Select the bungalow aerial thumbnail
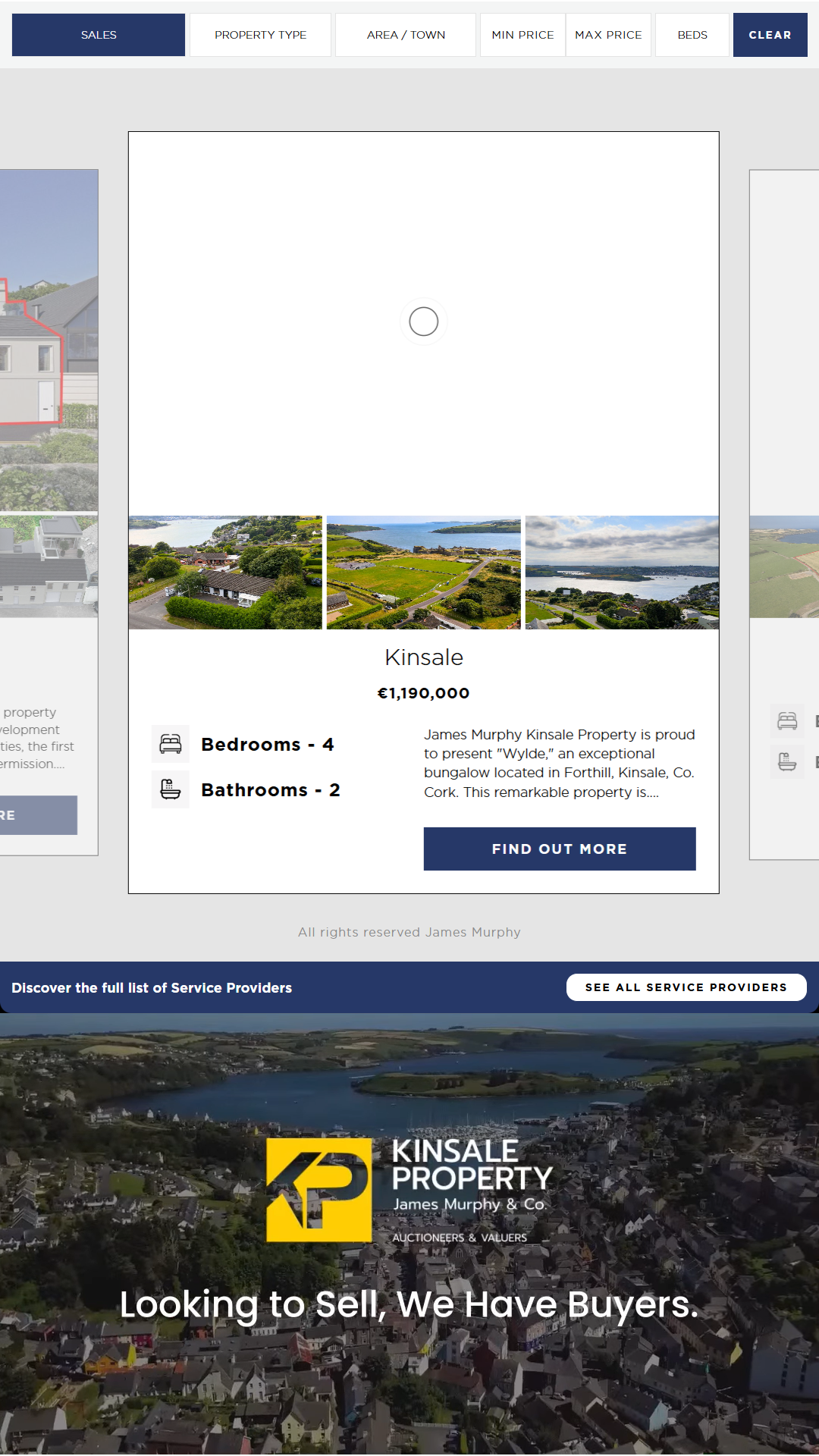Viewport: 819px width, 1456px height. point(225,573)
